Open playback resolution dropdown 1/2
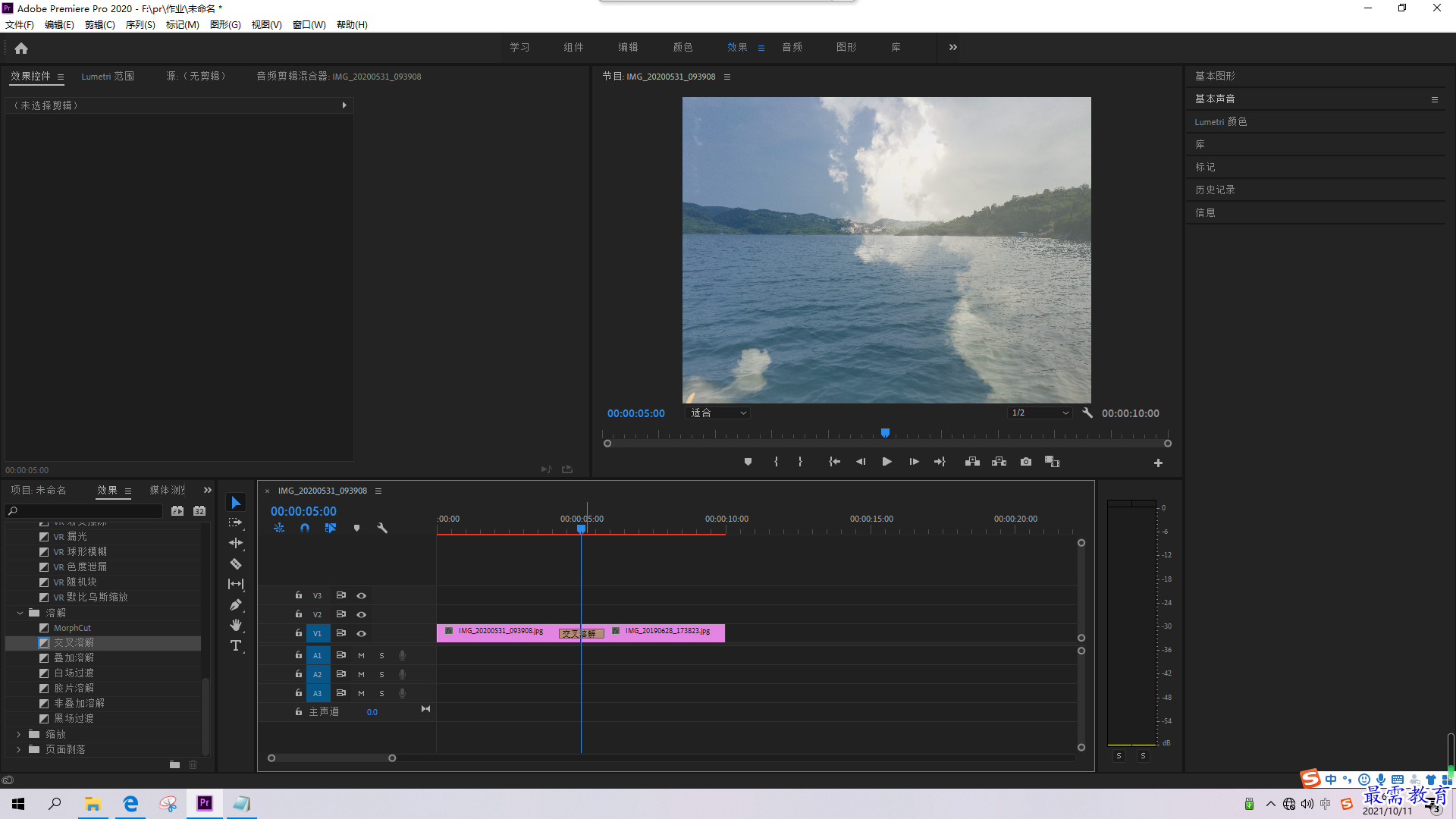The width and height of the screenshot is (1456, 819). [x=1040, y=413]
